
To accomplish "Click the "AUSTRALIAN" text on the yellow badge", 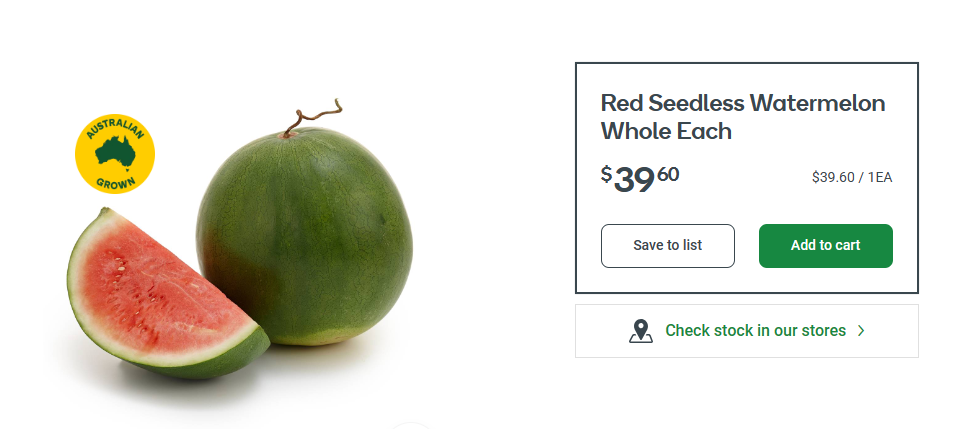I will tap(114, 130).
